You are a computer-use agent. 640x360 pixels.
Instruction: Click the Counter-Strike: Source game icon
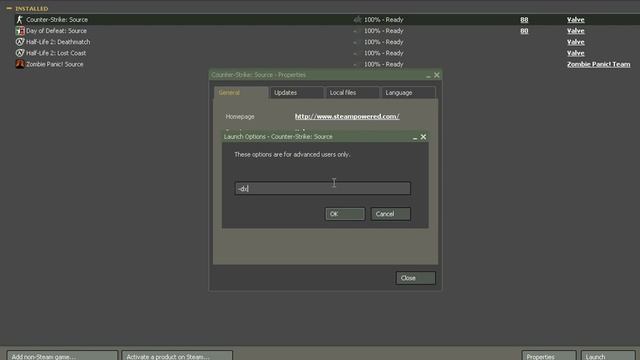tap(20, 20)
